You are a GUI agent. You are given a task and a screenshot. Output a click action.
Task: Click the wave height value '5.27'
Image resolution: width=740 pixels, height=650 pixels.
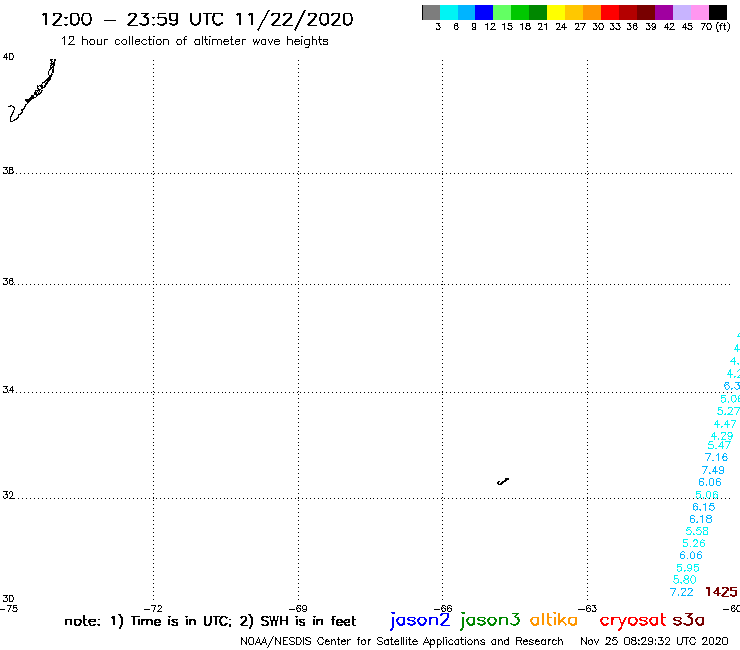[x=728, y=411]
